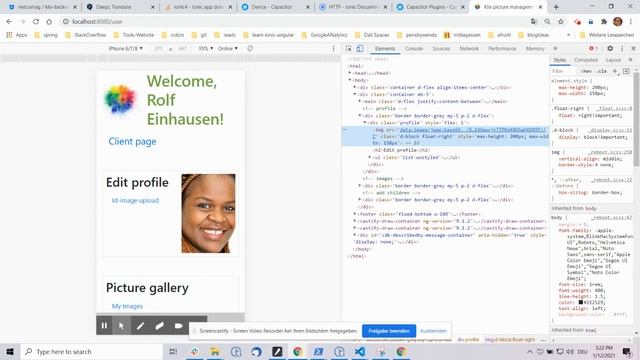The height and width of the screenshot is (360, 640).
Task: Open the Chrome profile avatar
Action: click(618, 22)
